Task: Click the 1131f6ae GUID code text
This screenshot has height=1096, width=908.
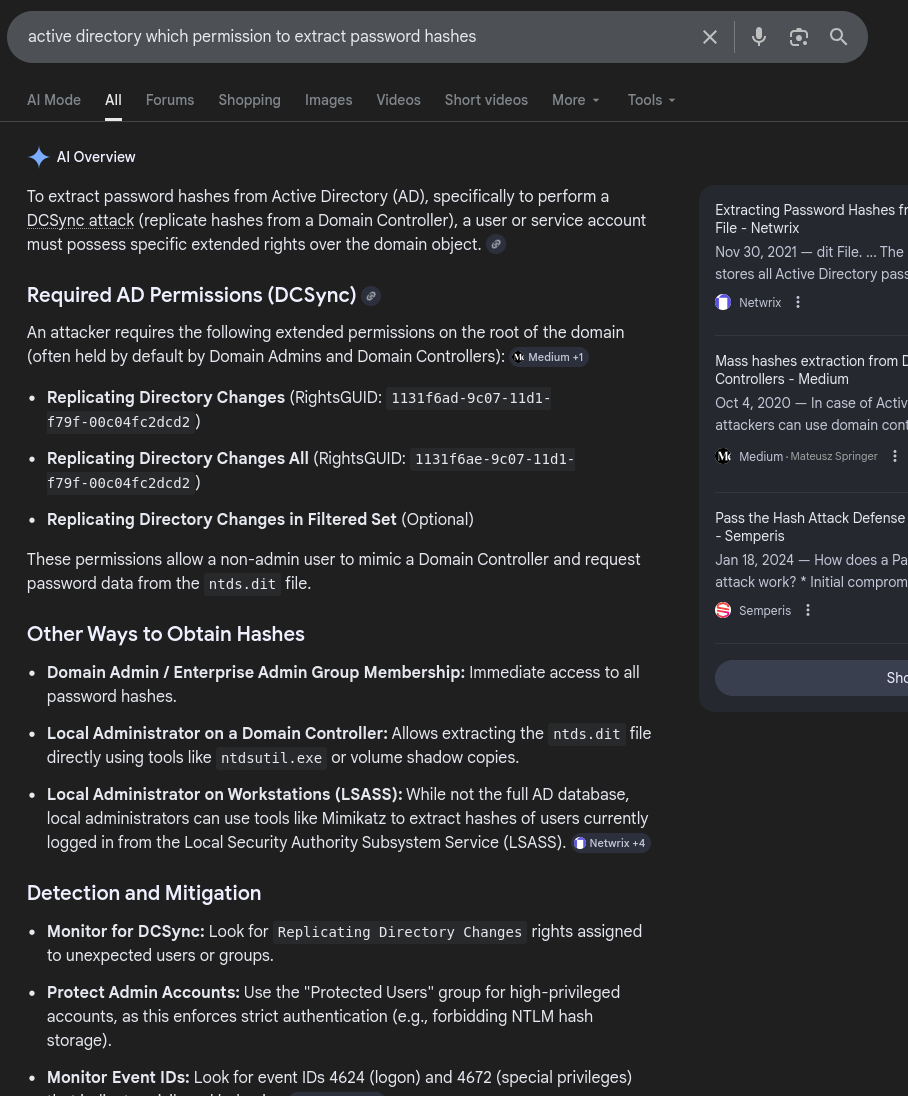Action: click(x=311, y=471)
